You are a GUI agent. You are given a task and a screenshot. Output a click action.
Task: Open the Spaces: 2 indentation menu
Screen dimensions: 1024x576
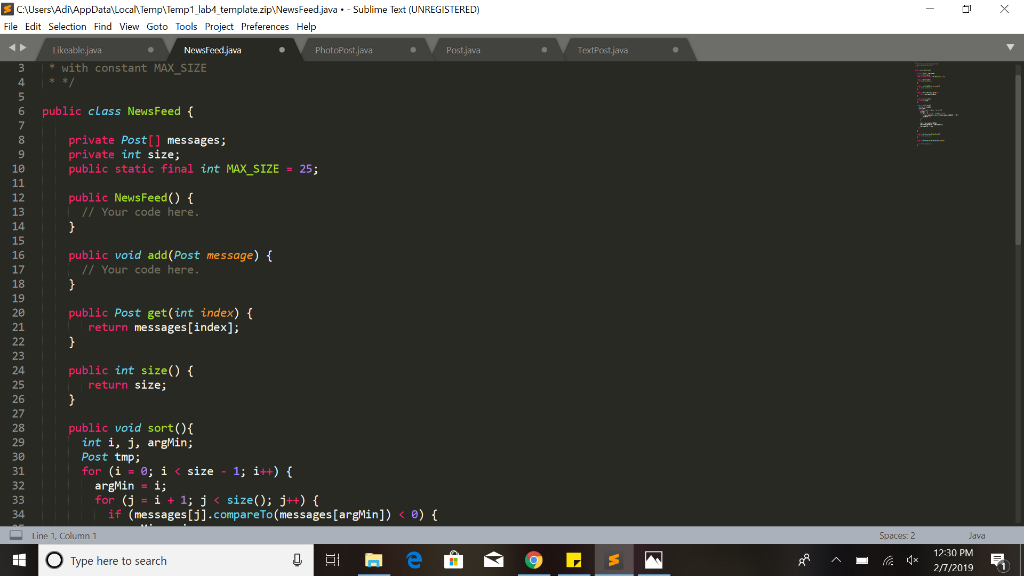pos(897,536)
